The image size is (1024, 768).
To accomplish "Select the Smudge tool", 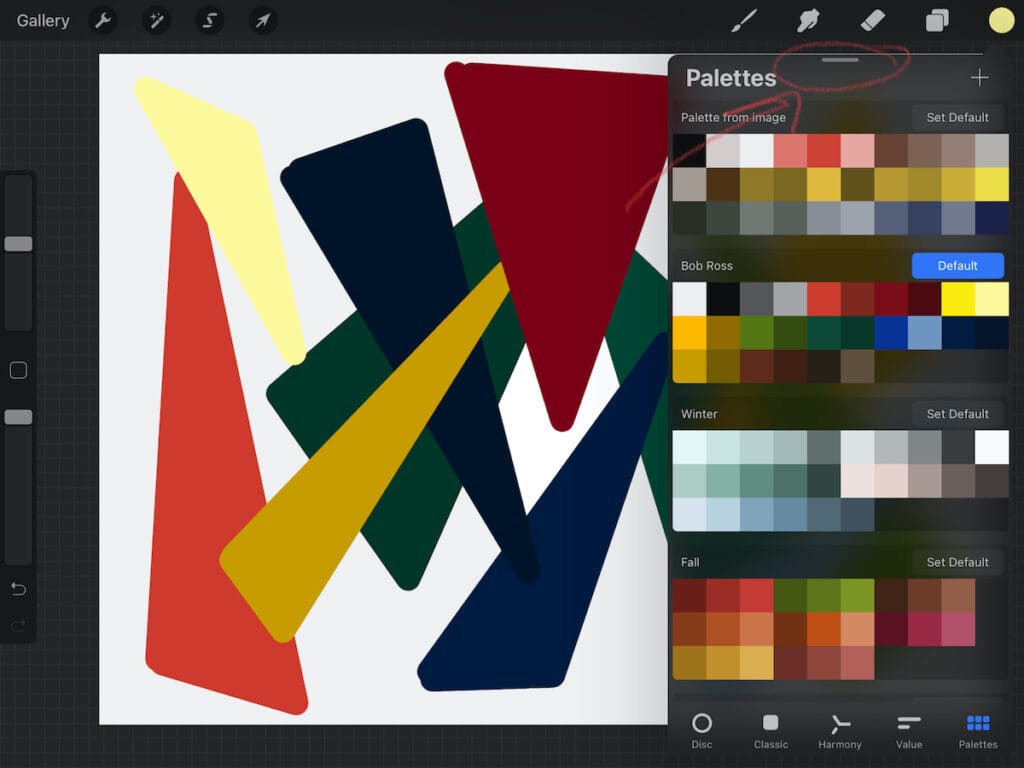I will [x=807, y=20].
